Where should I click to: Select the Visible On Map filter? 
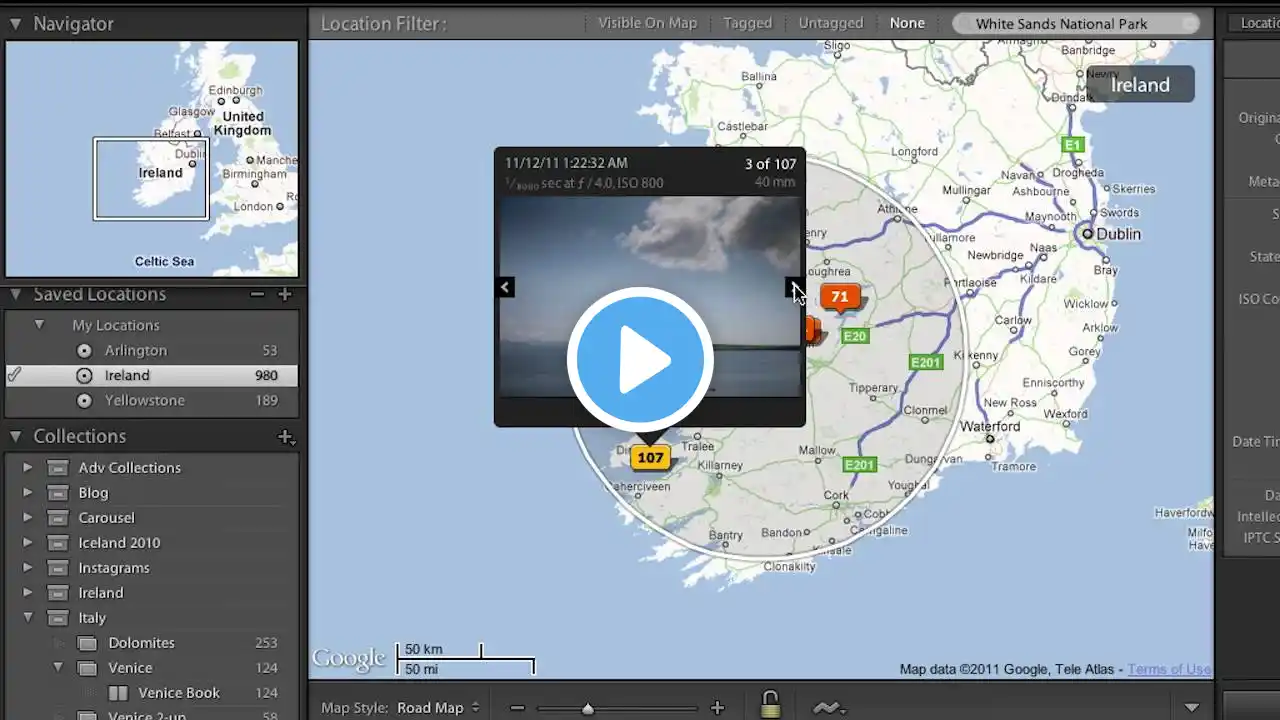coord(647,23)
